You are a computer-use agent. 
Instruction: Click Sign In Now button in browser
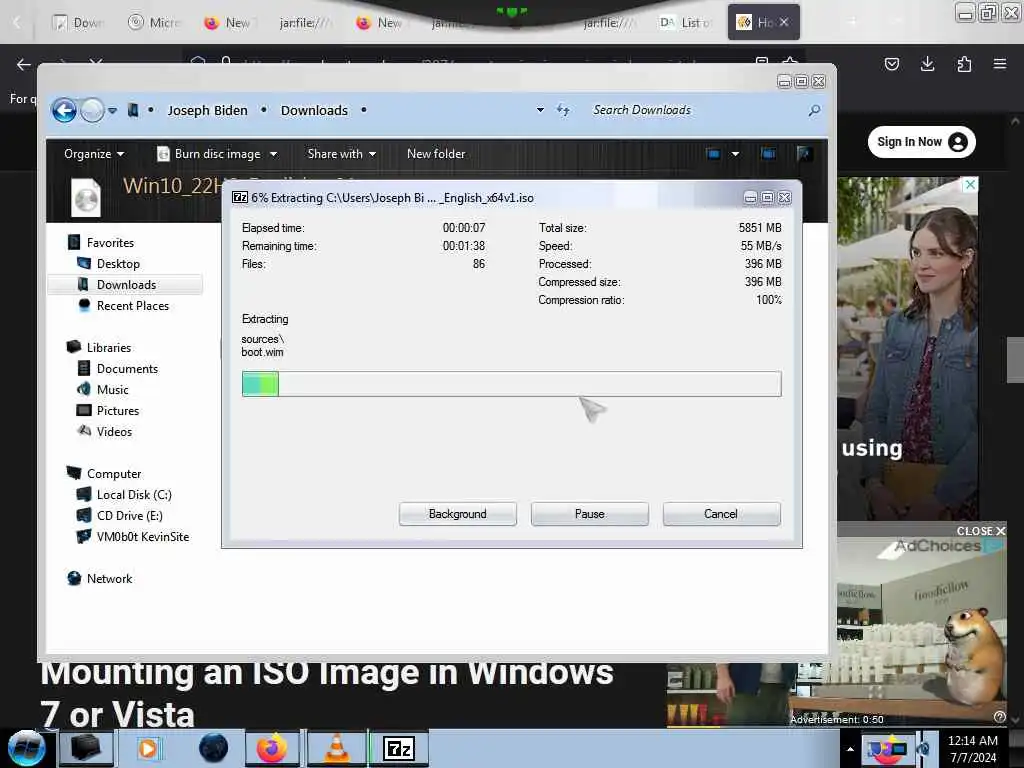(921, 142)
